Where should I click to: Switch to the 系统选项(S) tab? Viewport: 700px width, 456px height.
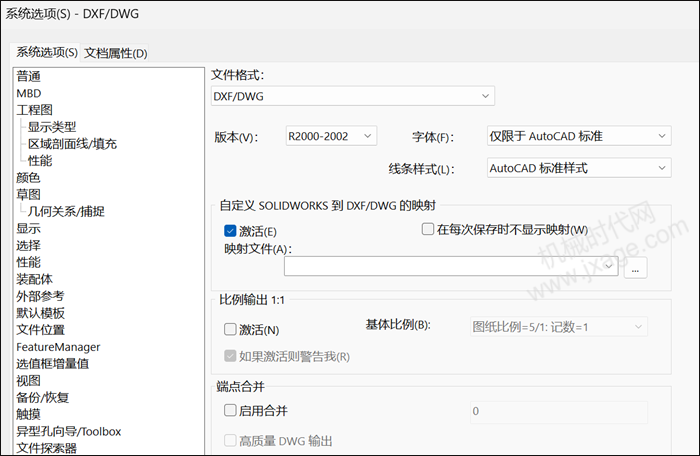(47, 53)
